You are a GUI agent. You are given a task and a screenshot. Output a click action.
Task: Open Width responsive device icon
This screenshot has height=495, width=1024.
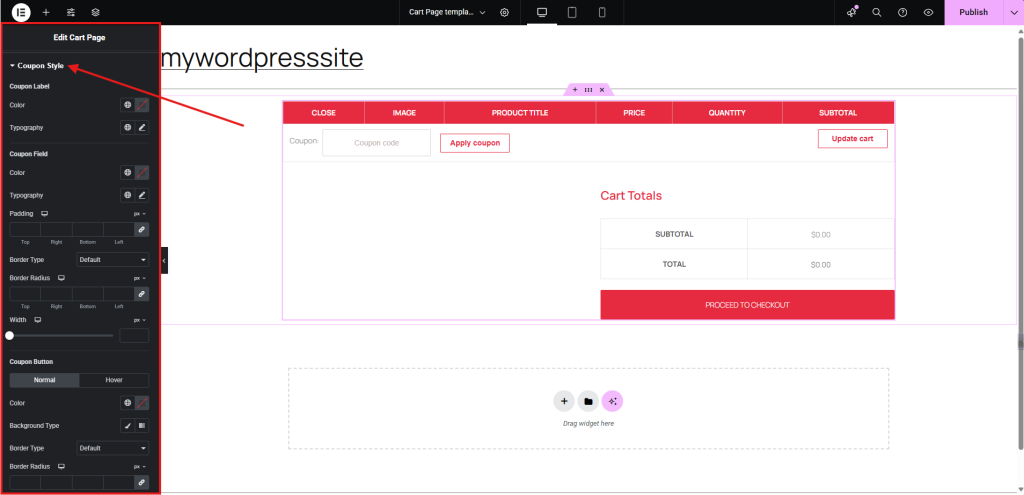(38, 320)
